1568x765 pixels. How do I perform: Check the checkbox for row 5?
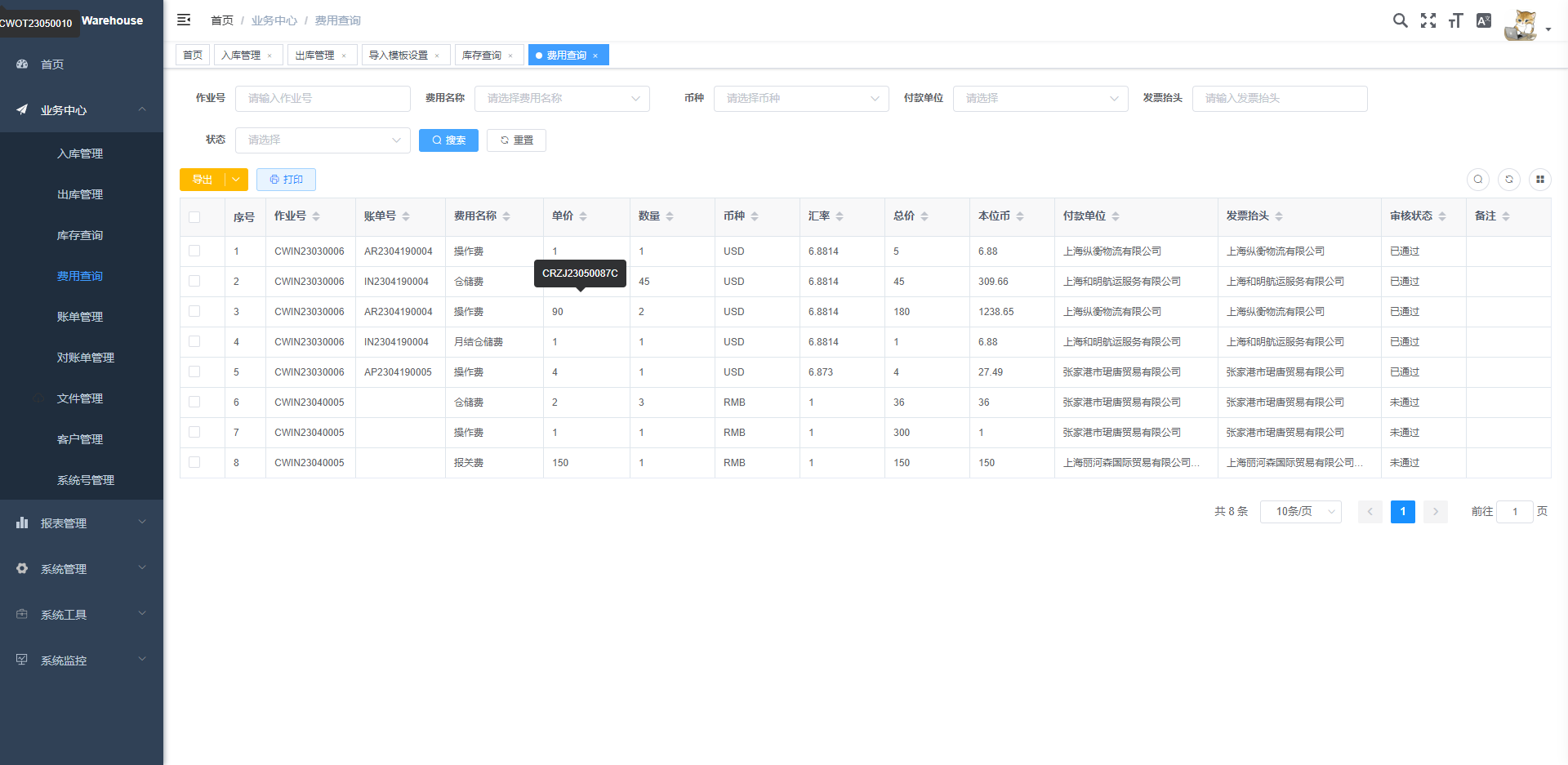[194, 371]
